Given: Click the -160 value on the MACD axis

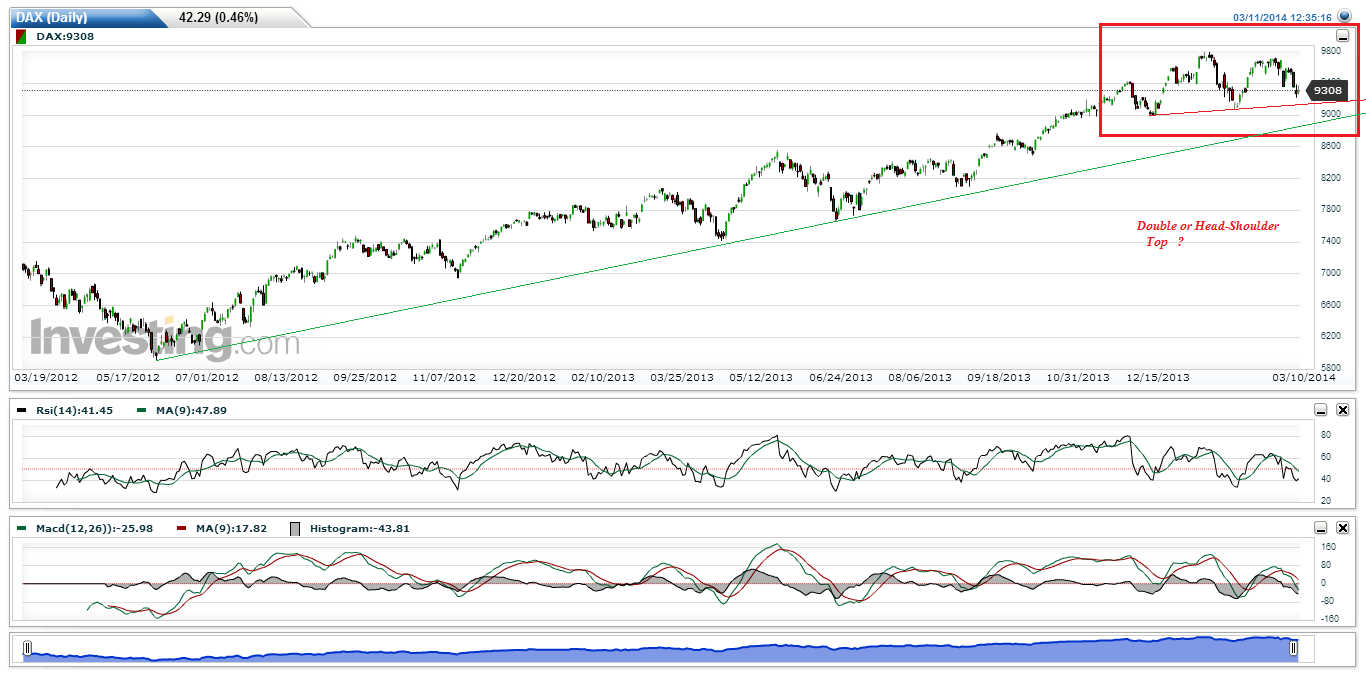Looking at the screenshot, I should pos(1329,619).
